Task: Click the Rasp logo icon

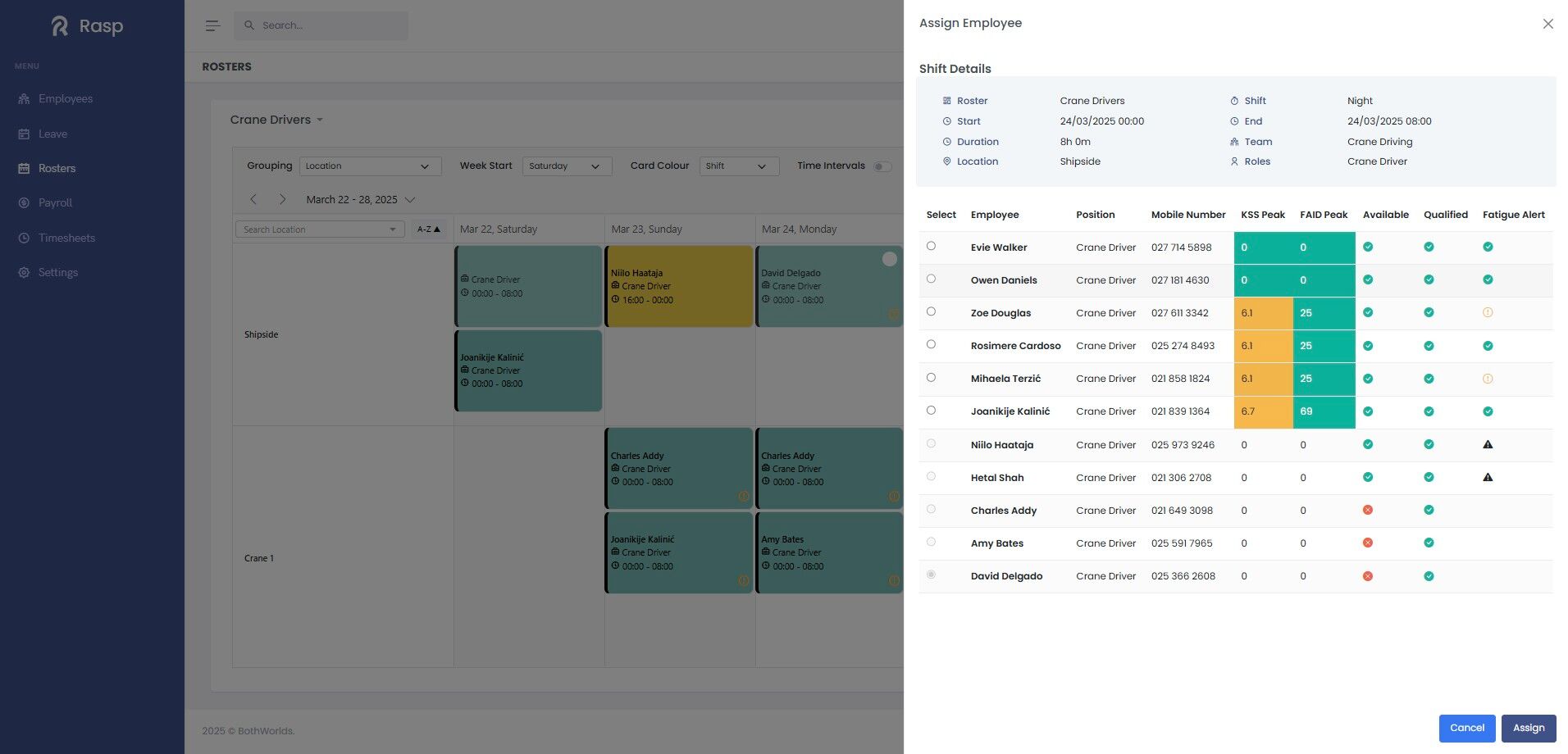Action: (x=60, y=26)
